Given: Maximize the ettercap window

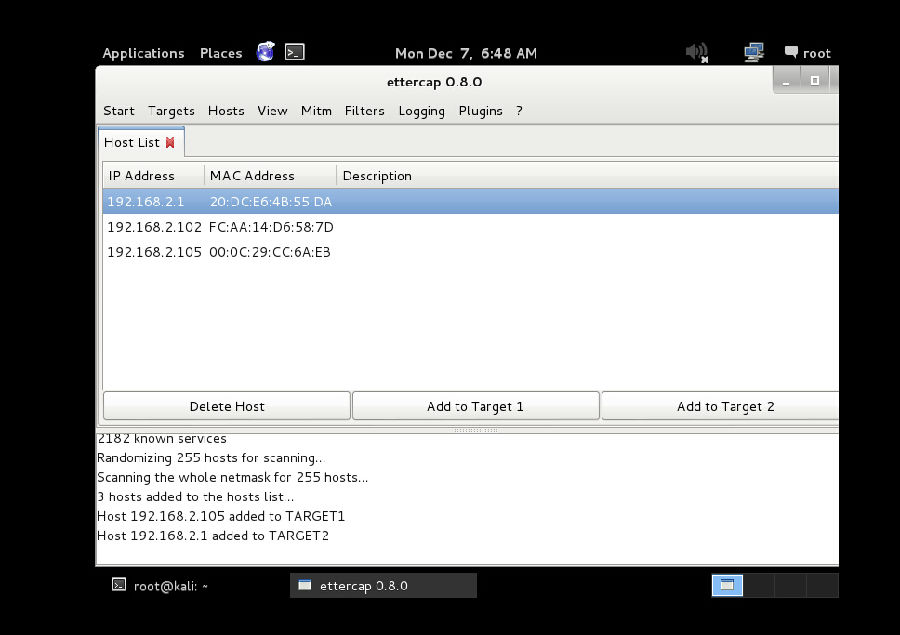Looking at the screenshot, I should click(x=814, y=80).
